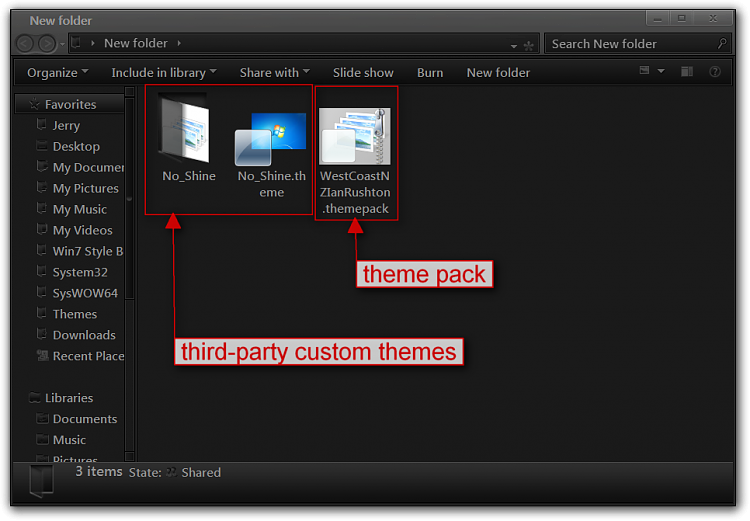Open Desktop in the sidebar

point(76,146)
